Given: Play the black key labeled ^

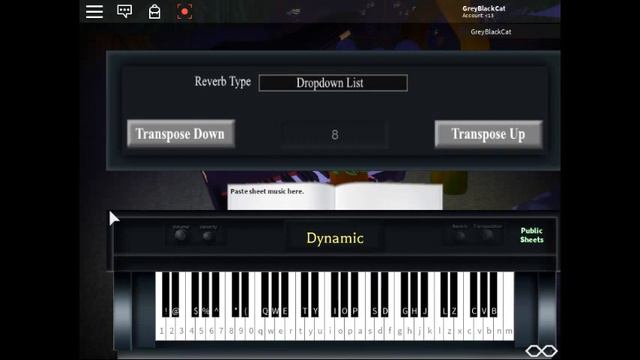Looking at the screenshot, I should point(216,294).
